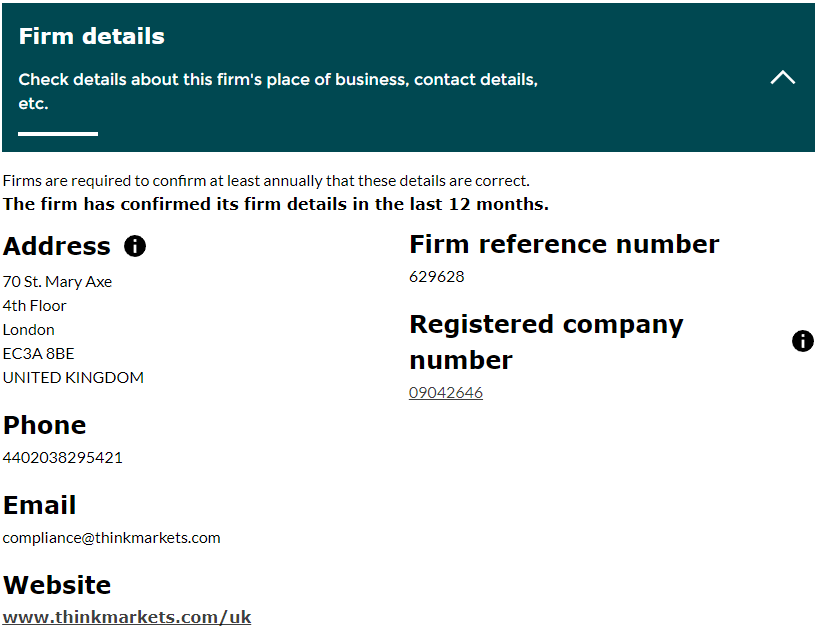Click the UNITED KINGDOM country line

(x=73, y=378)
